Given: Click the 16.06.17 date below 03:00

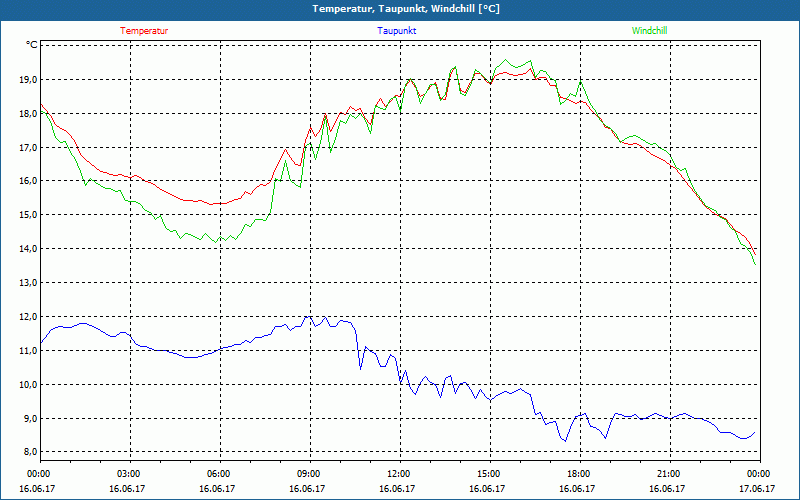Looking at the screenshot, I should [x=127, y=488].
